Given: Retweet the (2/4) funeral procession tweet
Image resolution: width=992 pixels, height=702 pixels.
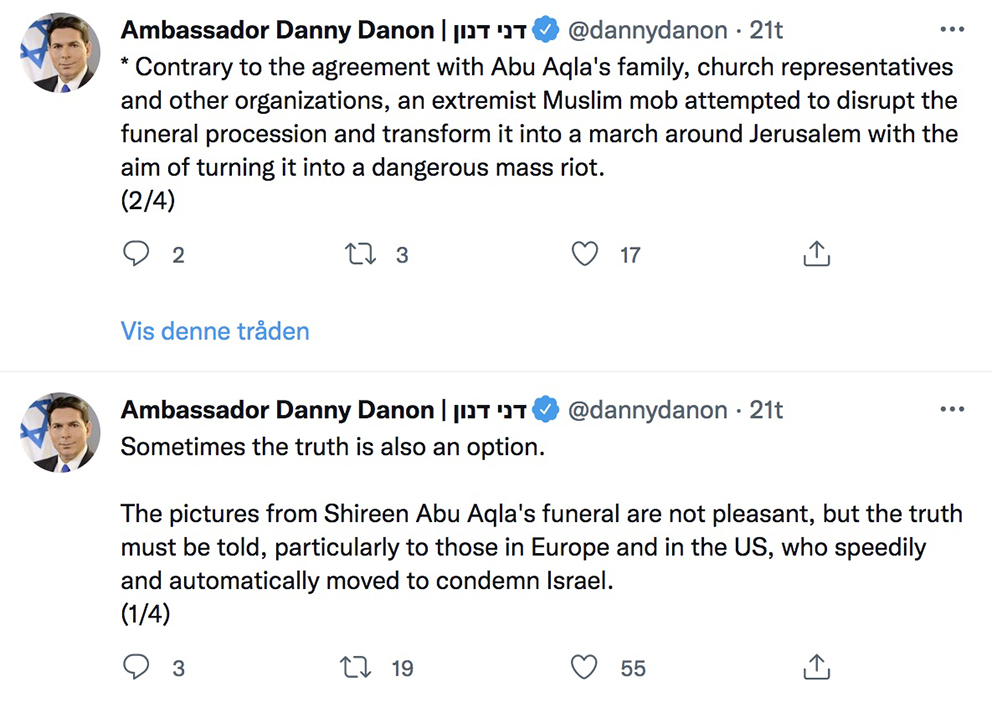Looking at the screenshot, I should coord(359,255).
